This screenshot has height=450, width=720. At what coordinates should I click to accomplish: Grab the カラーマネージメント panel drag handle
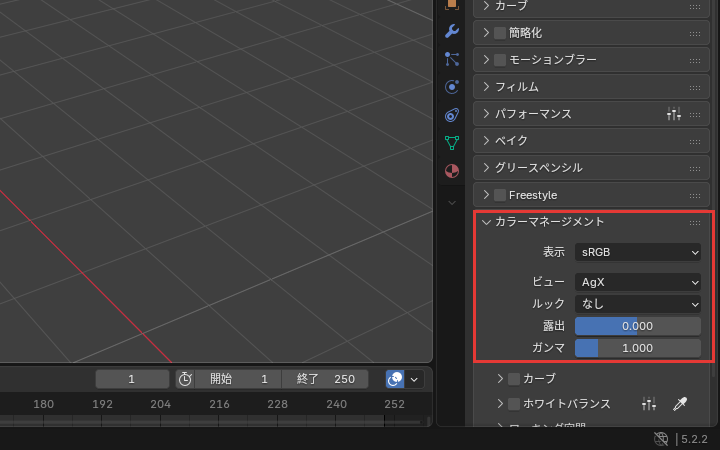tap(695, 222)
